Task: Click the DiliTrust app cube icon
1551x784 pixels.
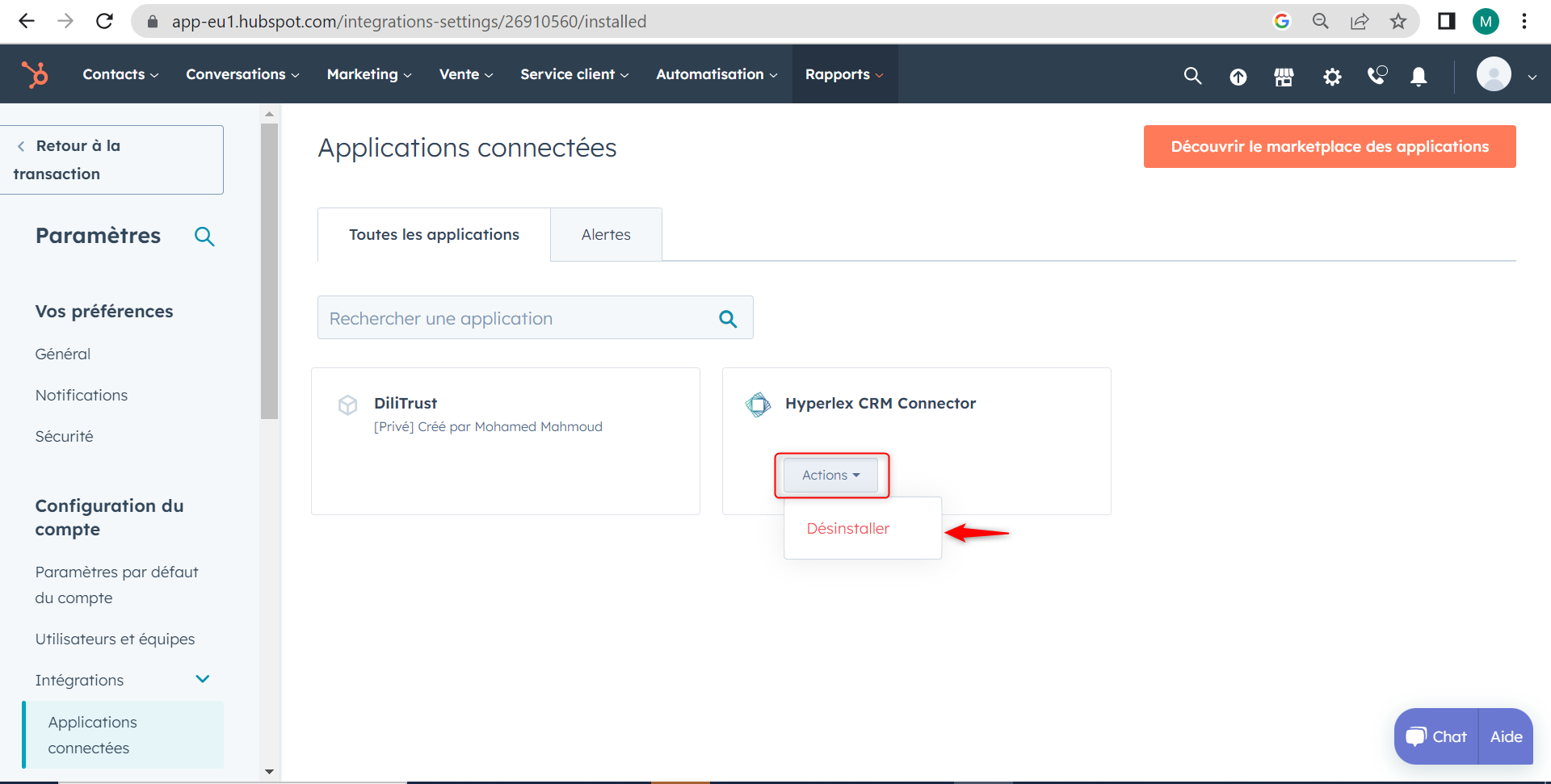Action: pyautogui.click(x=348, y=405)
